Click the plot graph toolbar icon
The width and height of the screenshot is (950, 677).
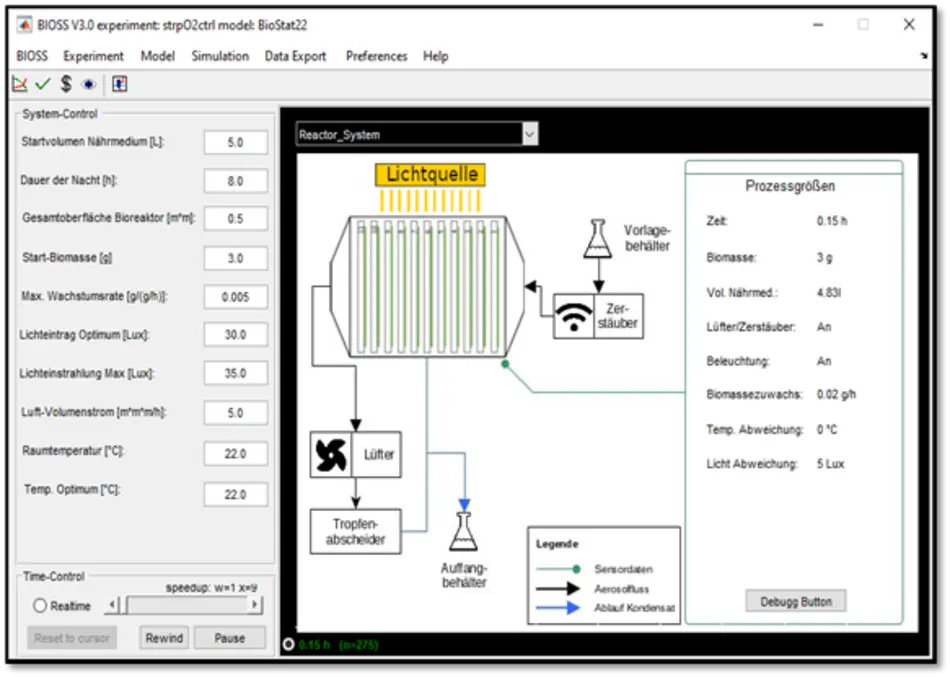[x=20, y=85]
